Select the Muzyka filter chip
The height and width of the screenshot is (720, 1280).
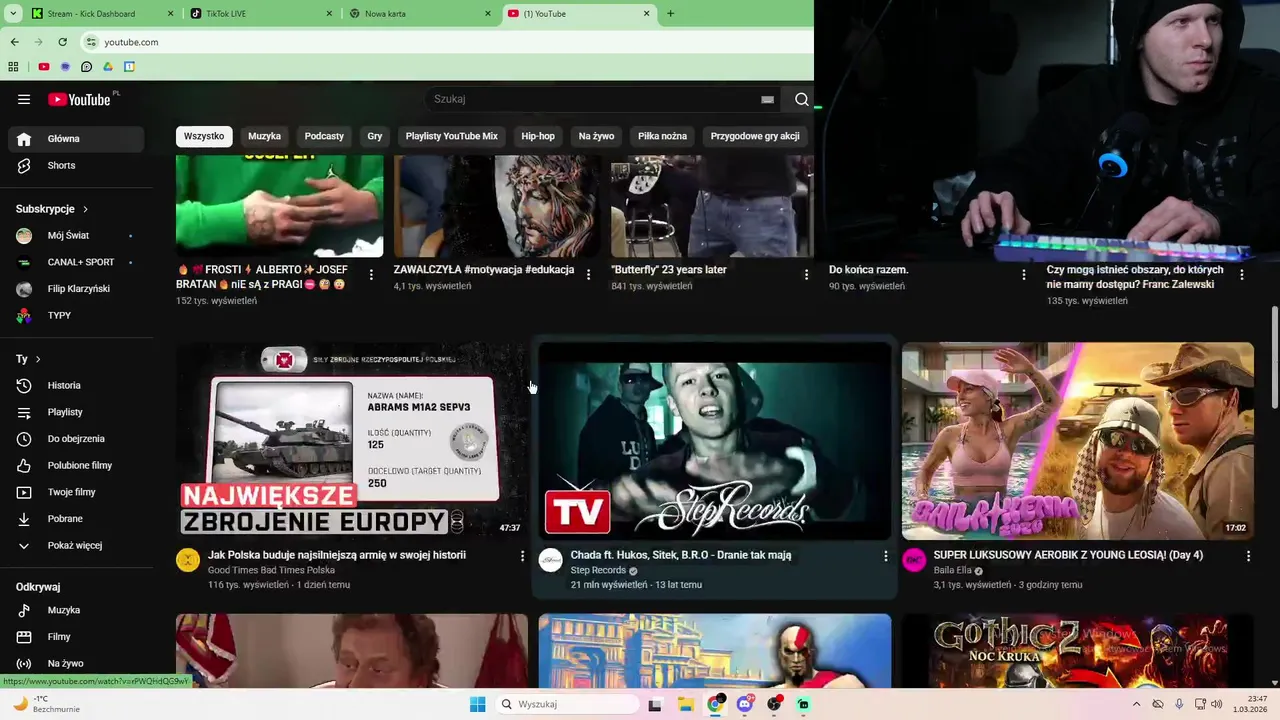[x=265, y=136]
